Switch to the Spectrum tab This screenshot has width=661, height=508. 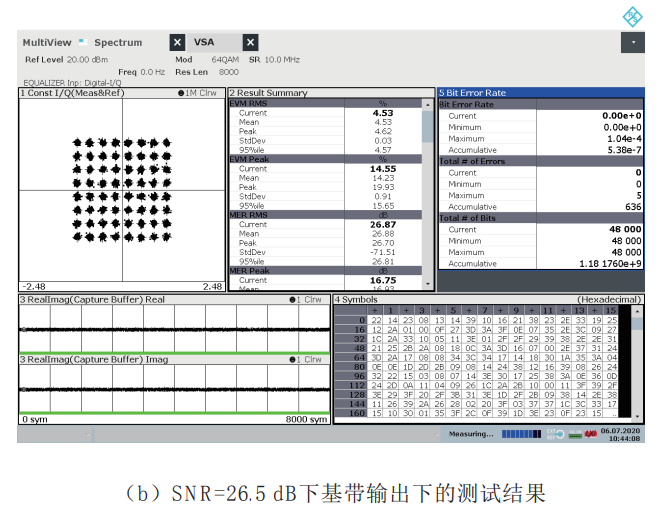[x=118, y=43]
